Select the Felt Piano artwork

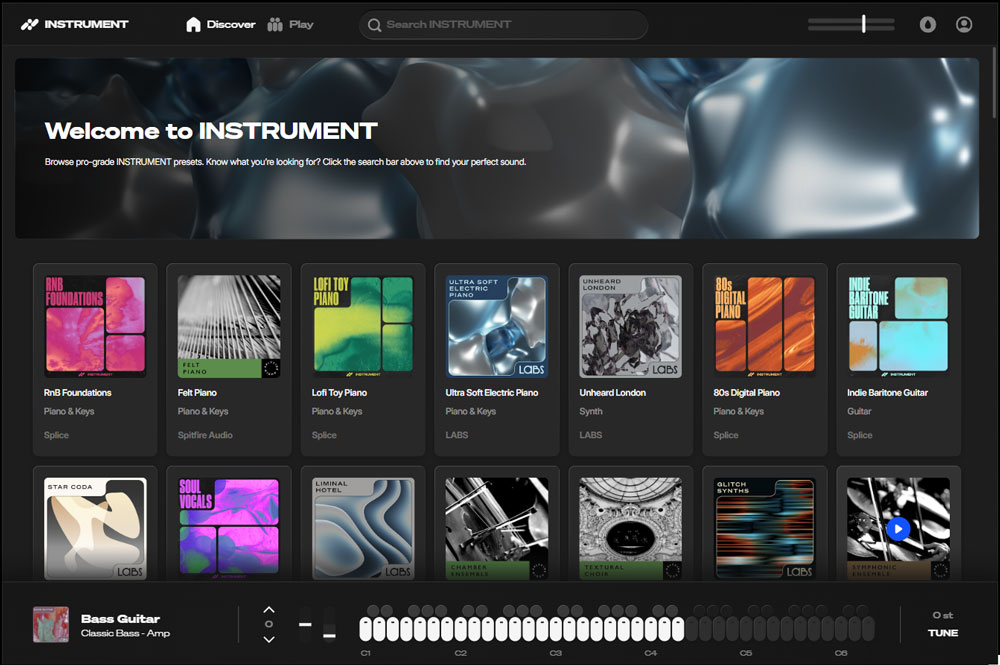[x=229, y=326]
